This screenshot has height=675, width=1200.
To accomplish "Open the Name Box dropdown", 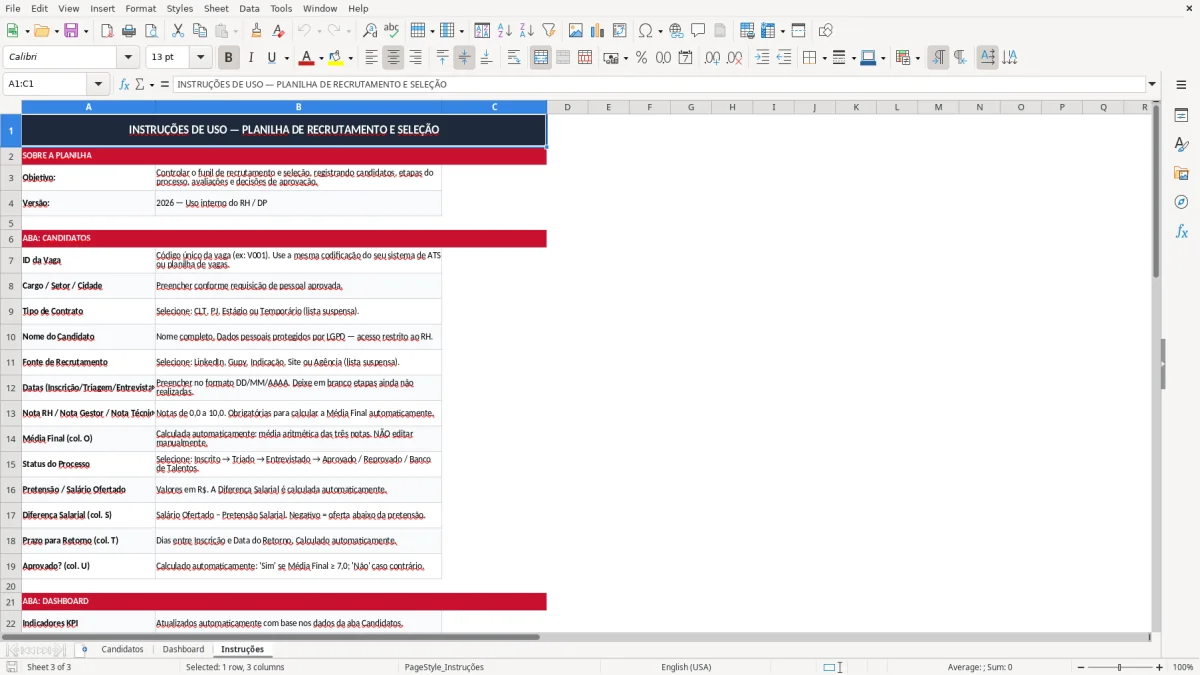I will pos(98,85).
